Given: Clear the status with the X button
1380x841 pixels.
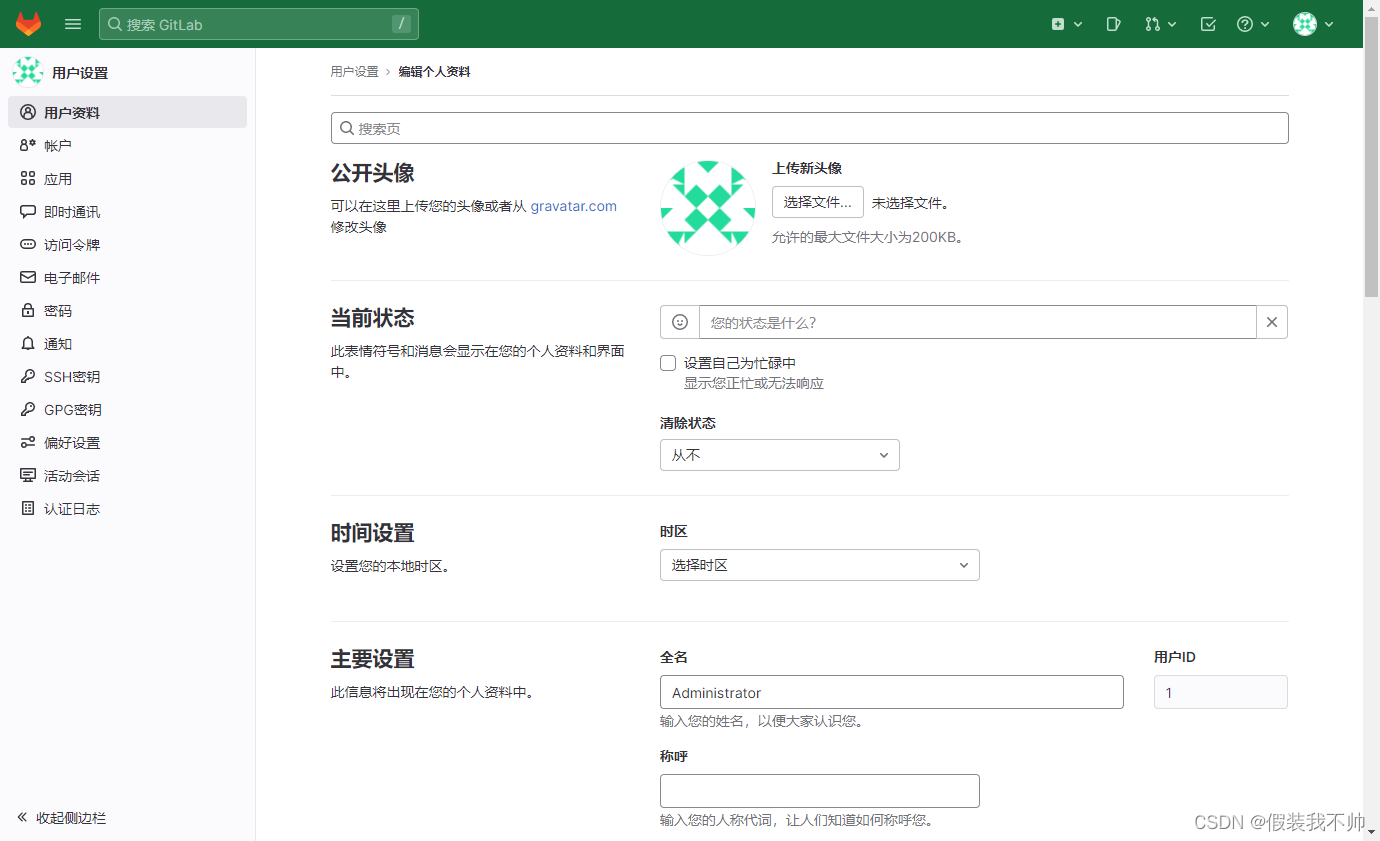Looking at the screenshot, I should (x=1271, y=321).
